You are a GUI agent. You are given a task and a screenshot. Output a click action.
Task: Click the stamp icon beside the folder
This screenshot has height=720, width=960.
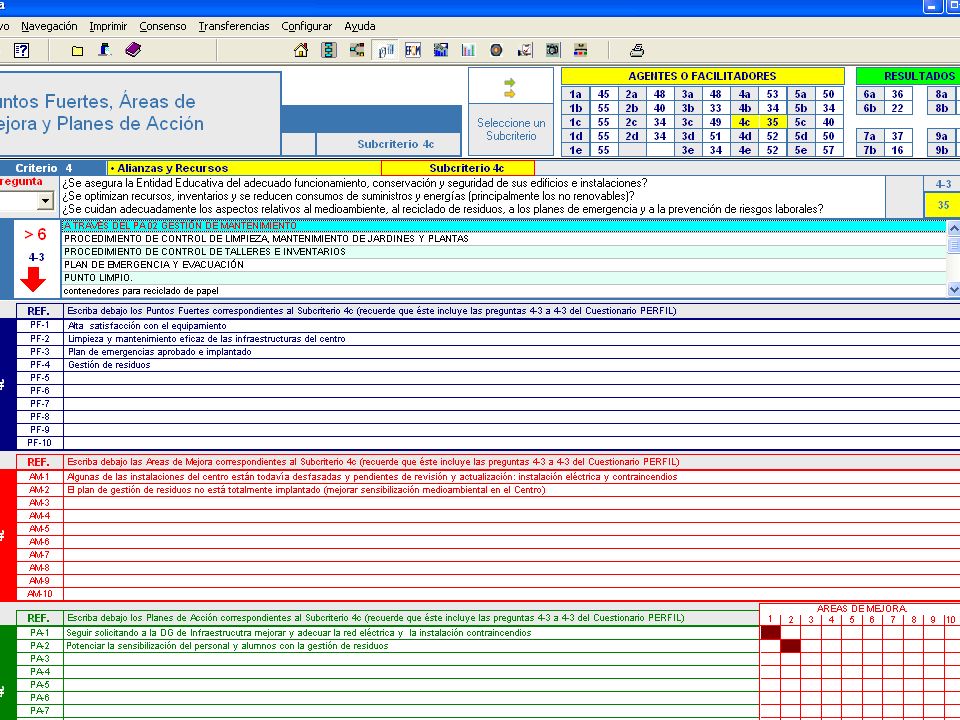[x=105, y=50]
